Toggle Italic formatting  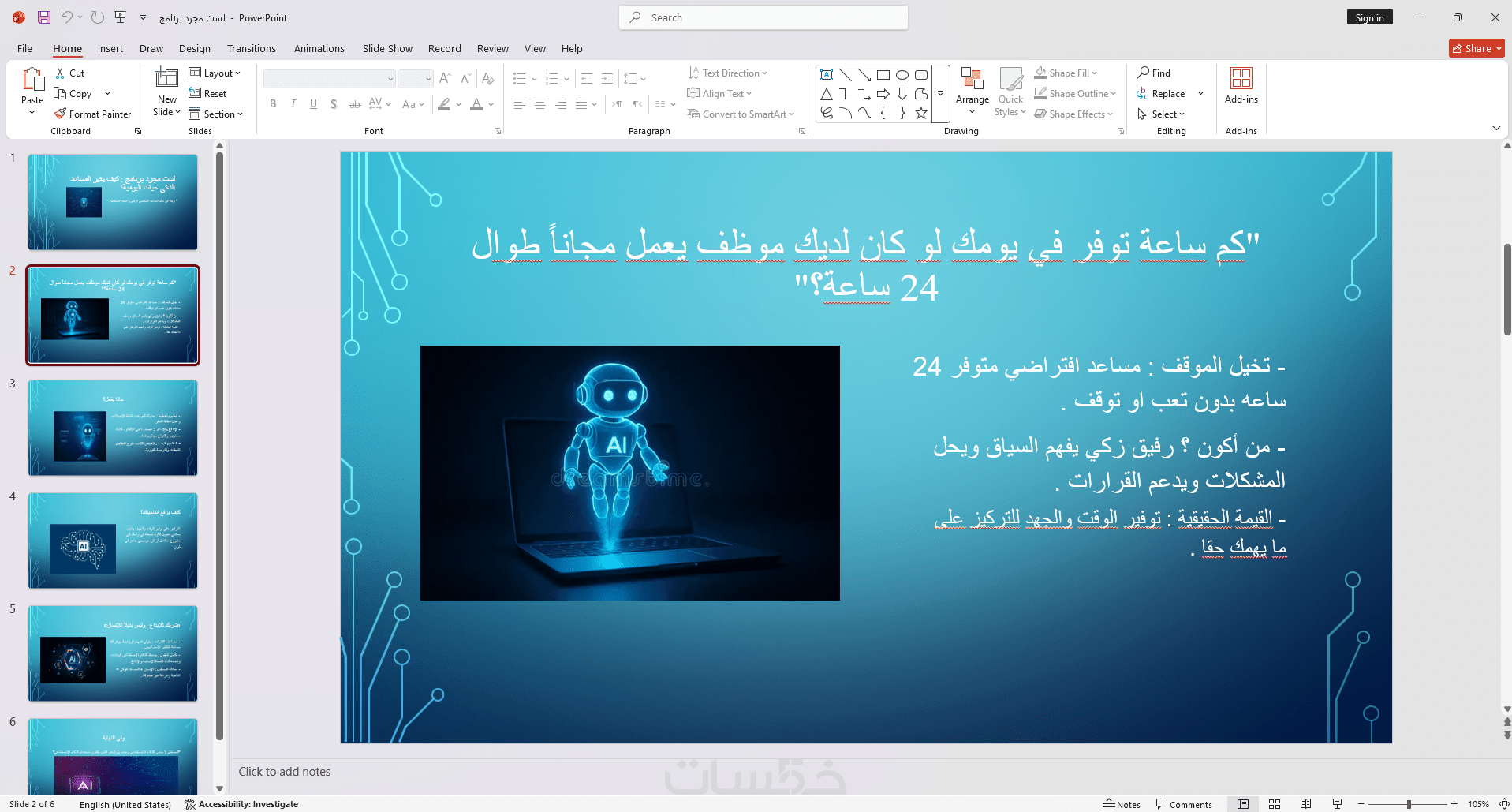[293, 103]
